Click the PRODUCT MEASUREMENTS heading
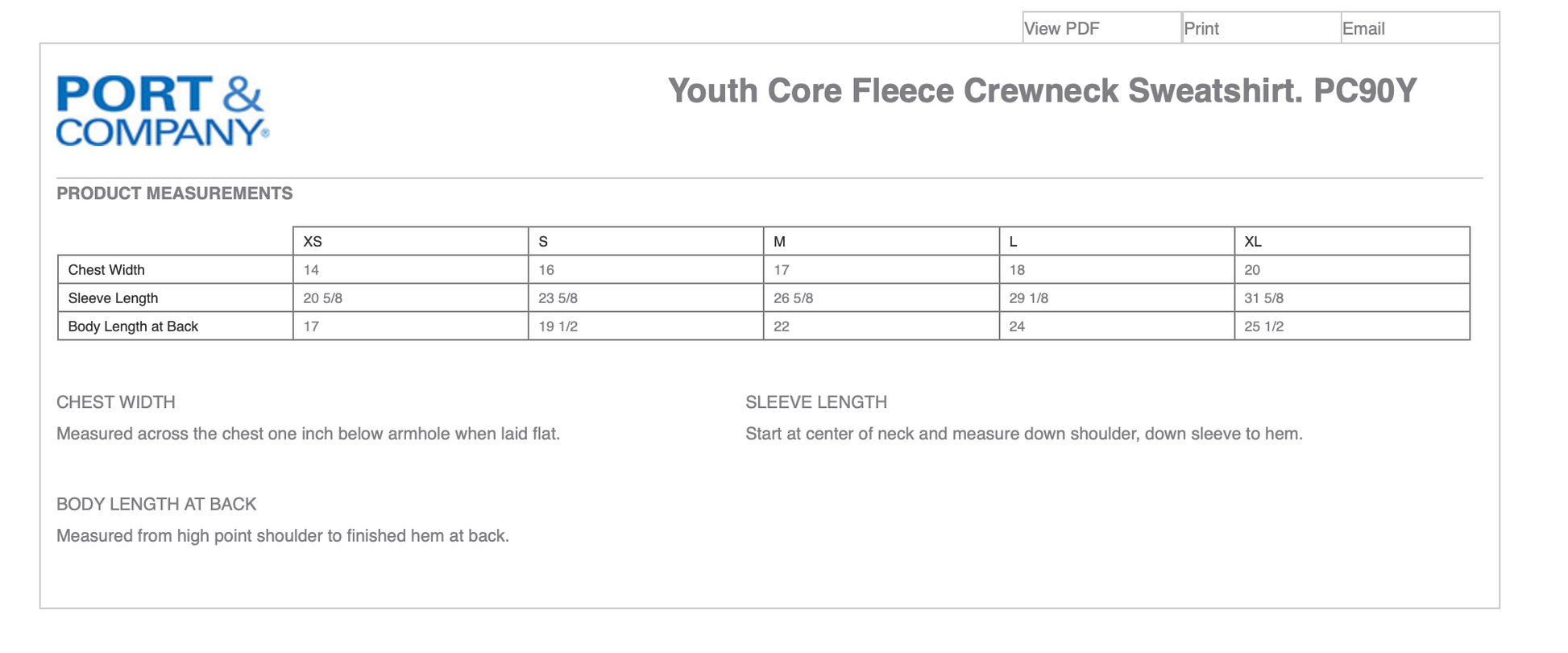Image resolution: width=1568 pixels, height=653 pixels. pyautogui.click(x=174, y=193)
